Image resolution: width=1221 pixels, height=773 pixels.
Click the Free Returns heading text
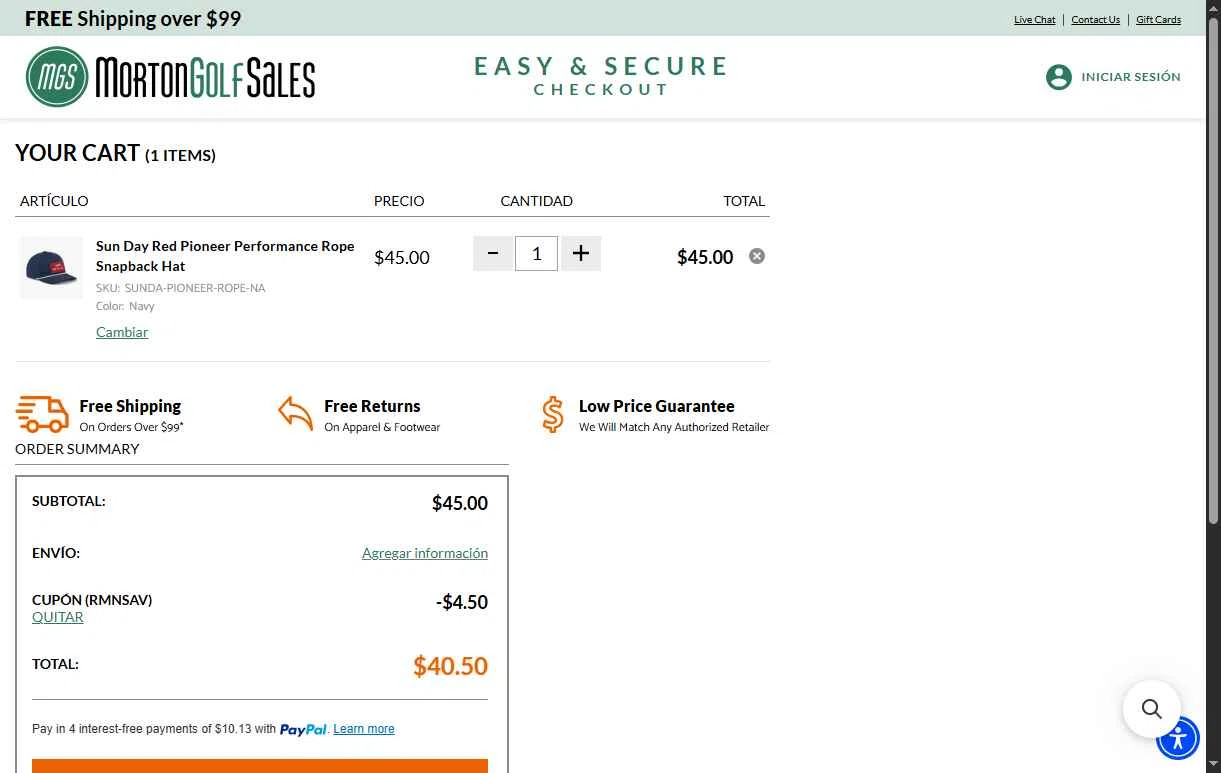click(x=372, y=406)
